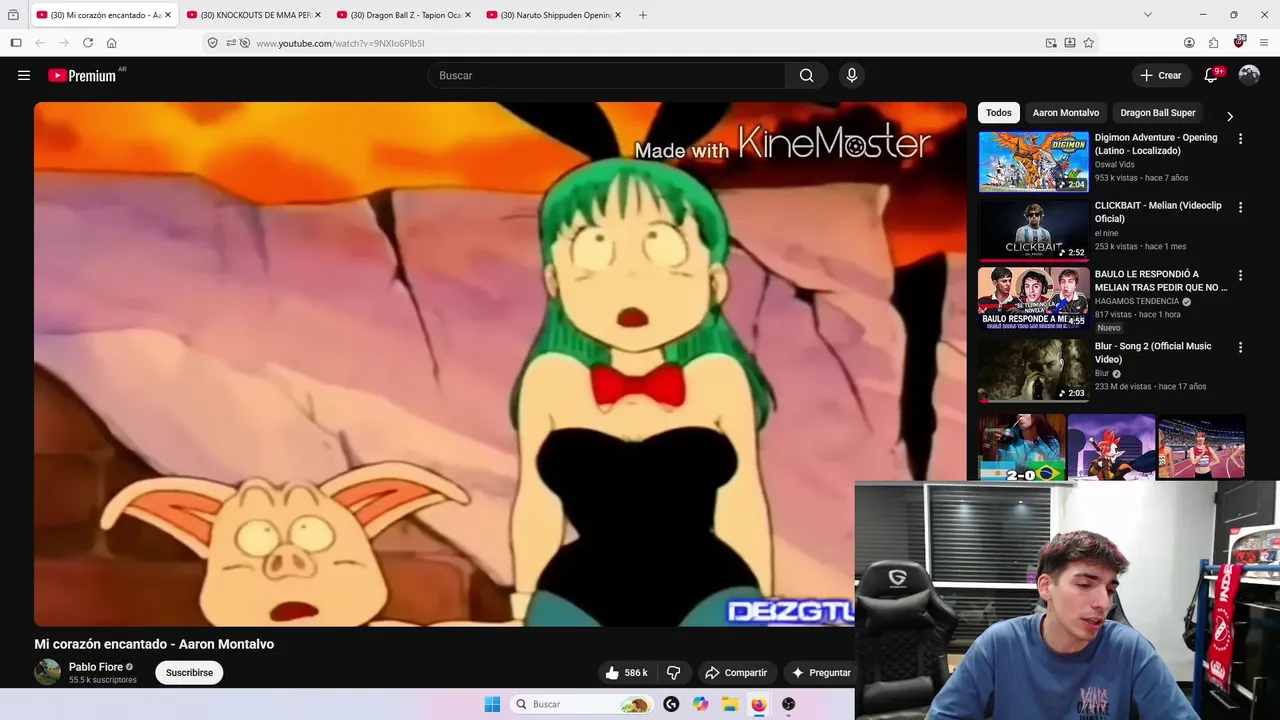The height and width of the screenshot is (720, 1280).
Task: Open File Explorer from the taskbar
Action: coord(730,704)
